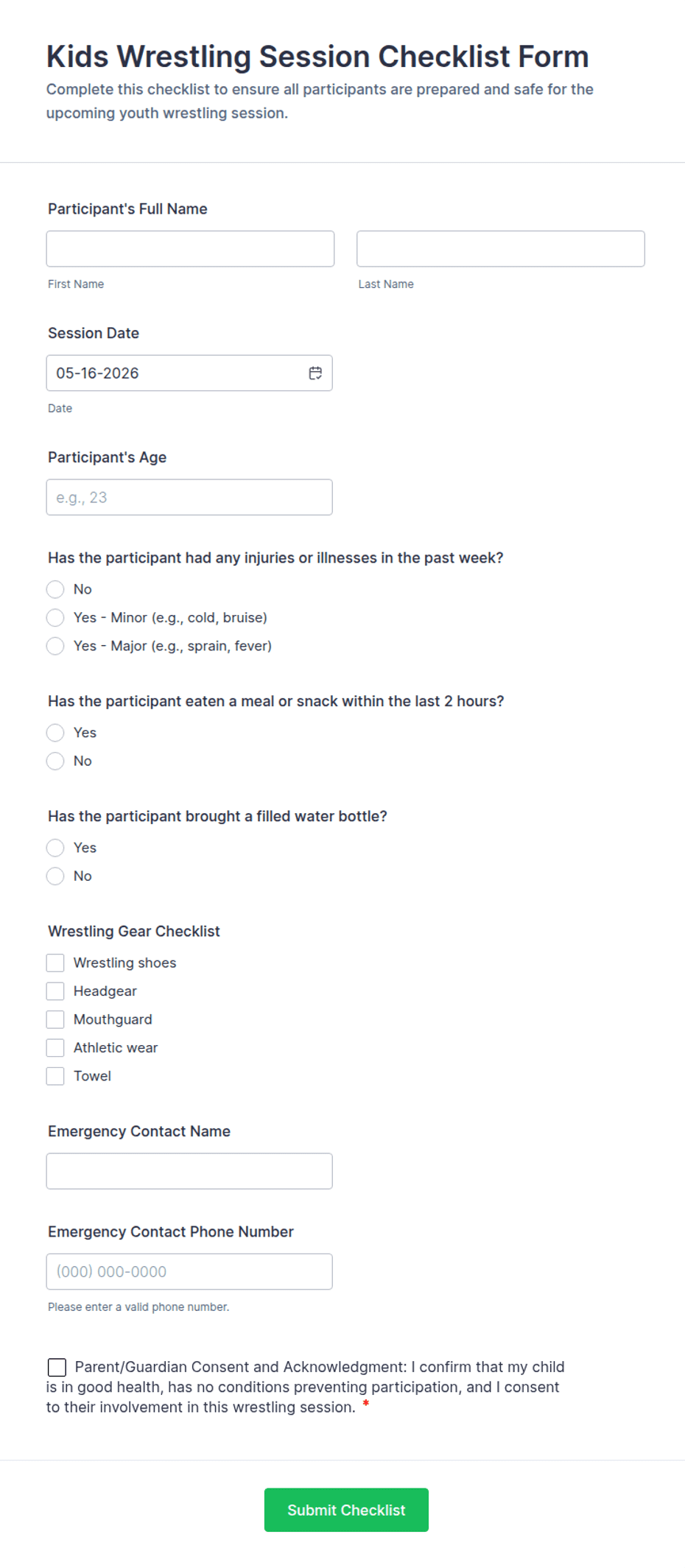Tick the Parent/Guardian Consent checkbox

pyautogui.click(x=57, y=1368)
